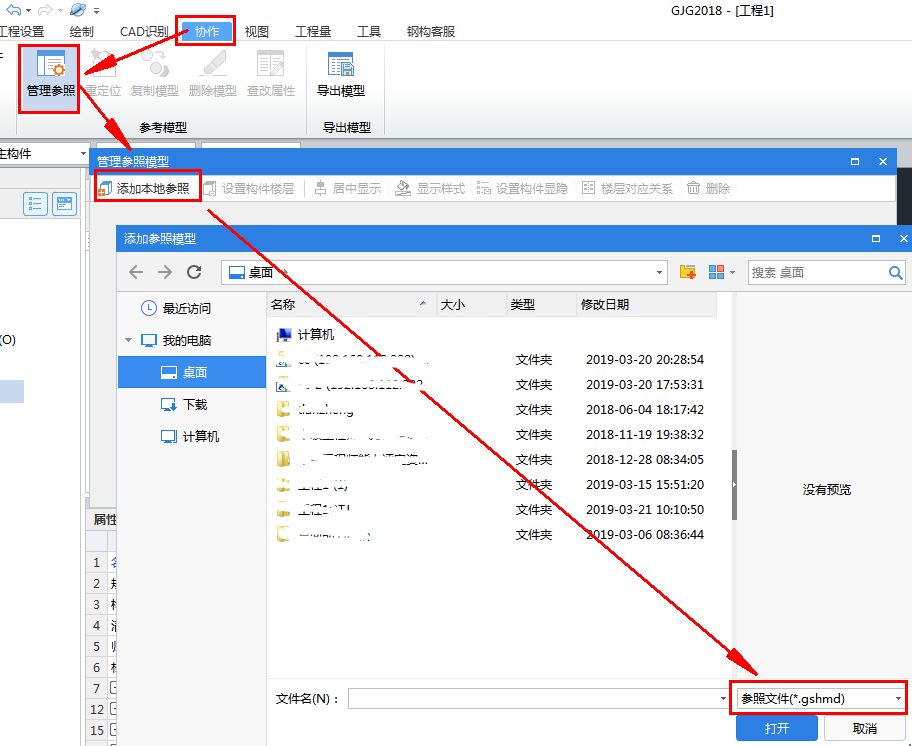Viewport: 912px width, 746px height.
Task: Open 管理参照 in the ribbon
Action: pyautogui.click(x=48, y=78)
